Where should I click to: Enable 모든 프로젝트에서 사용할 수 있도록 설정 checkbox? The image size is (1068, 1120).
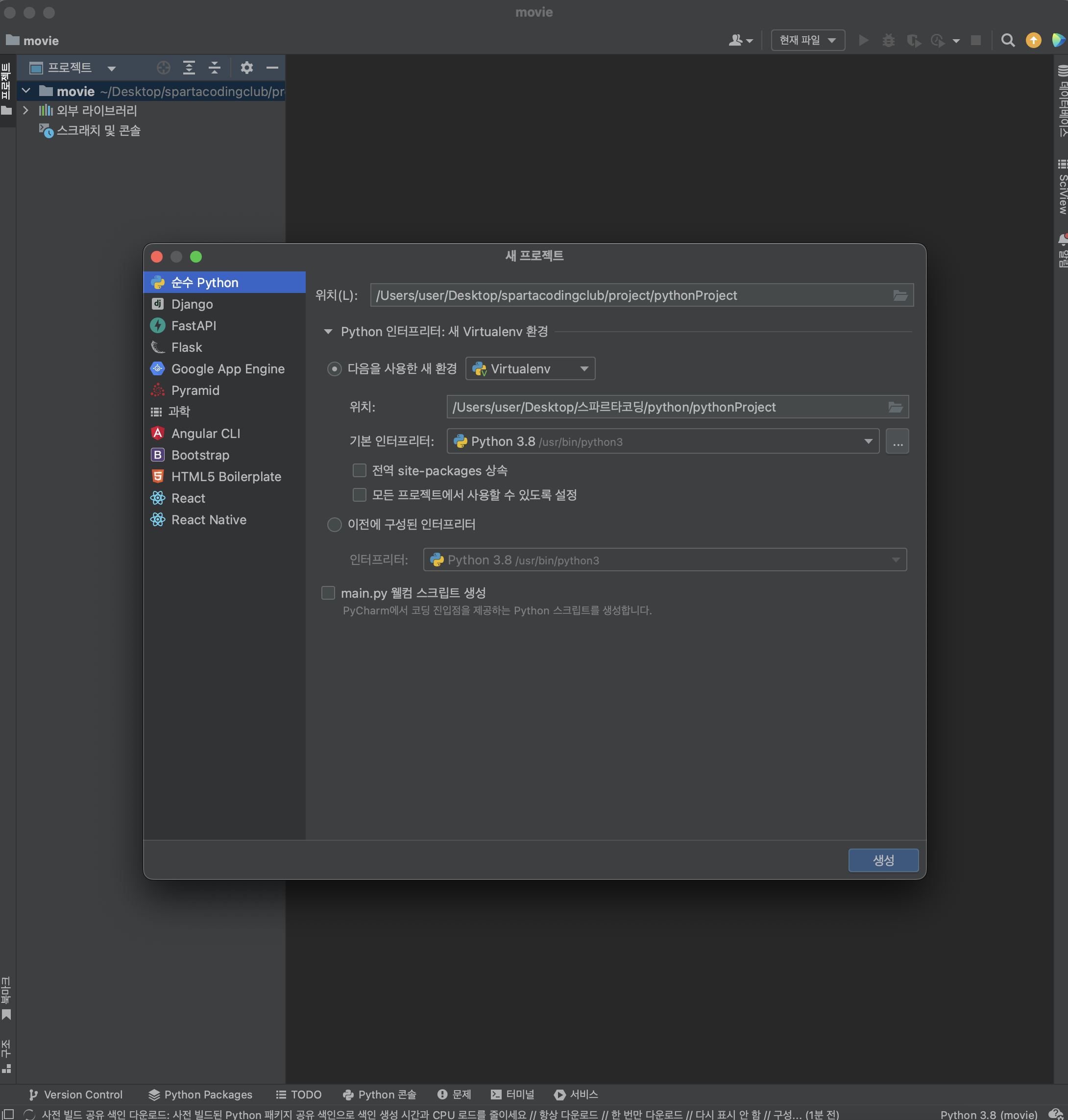point(359,495)
